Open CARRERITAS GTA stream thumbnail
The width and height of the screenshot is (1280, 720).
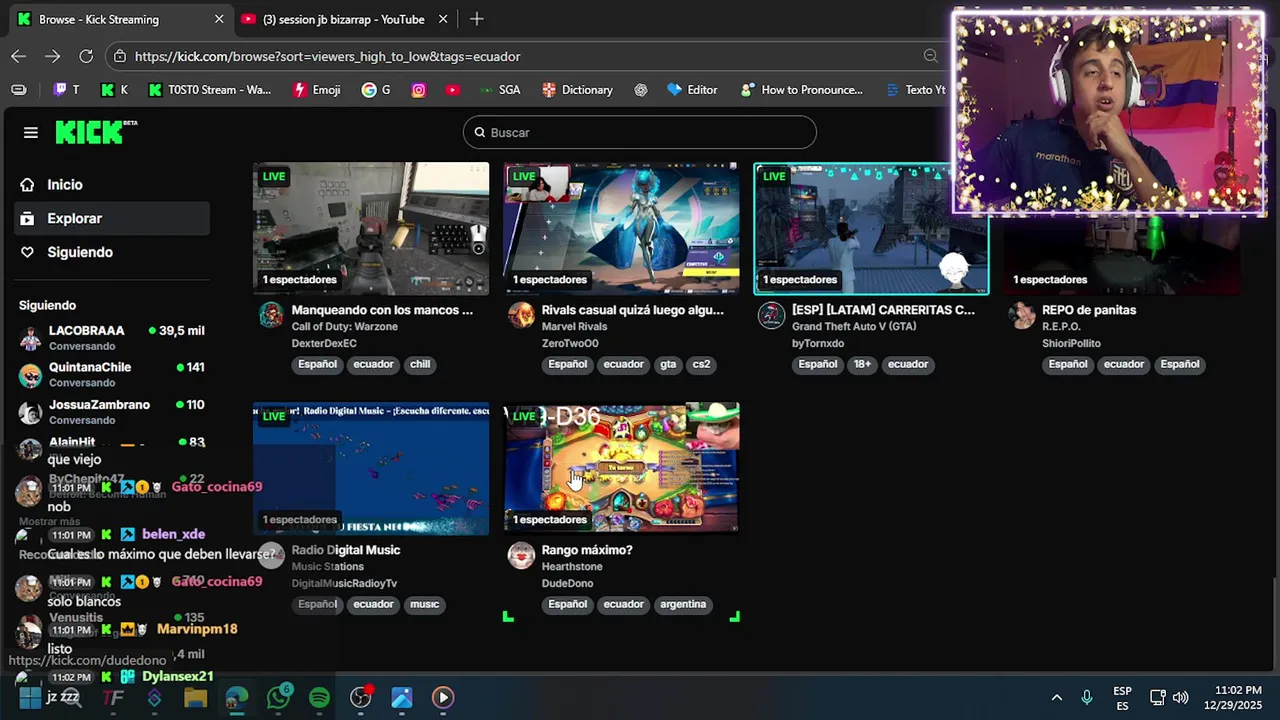click(x=871, y=228)
